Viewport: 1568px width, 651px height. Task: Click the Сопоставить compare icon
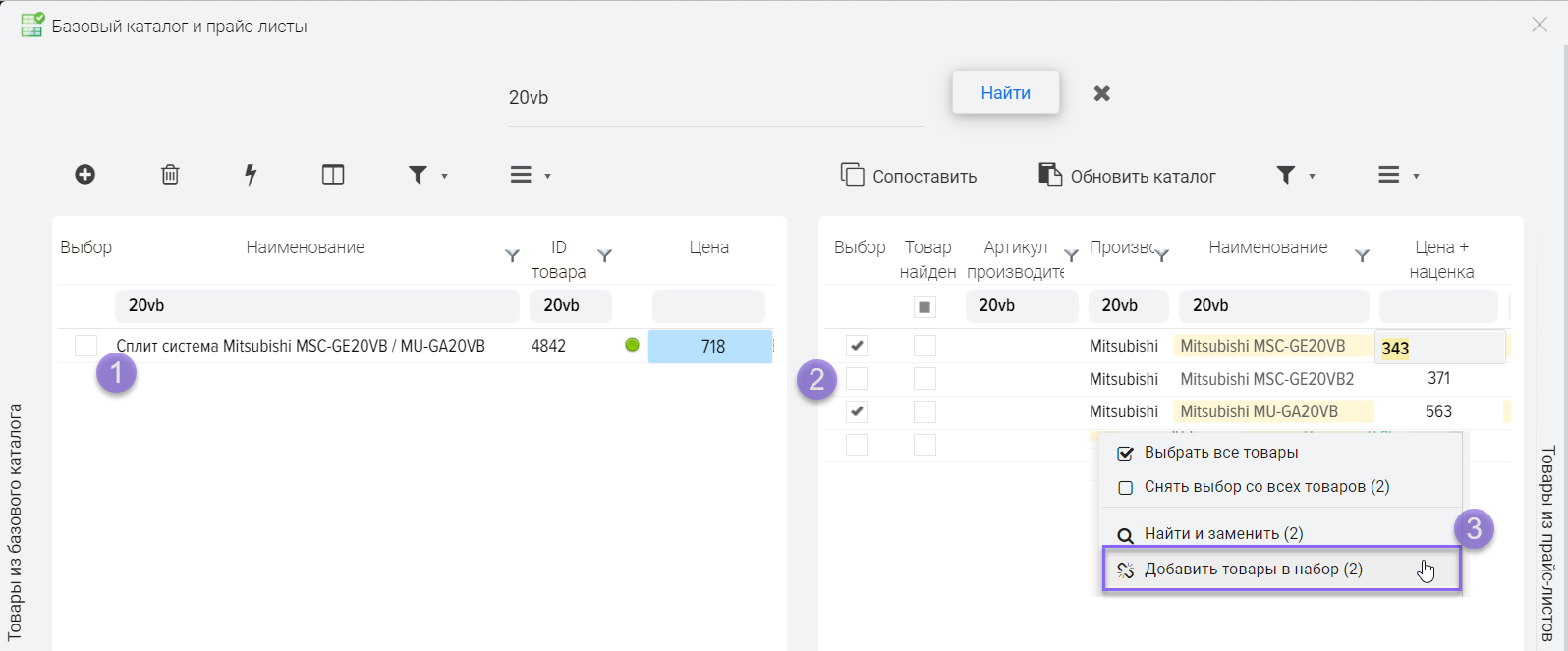pos(852,175)
